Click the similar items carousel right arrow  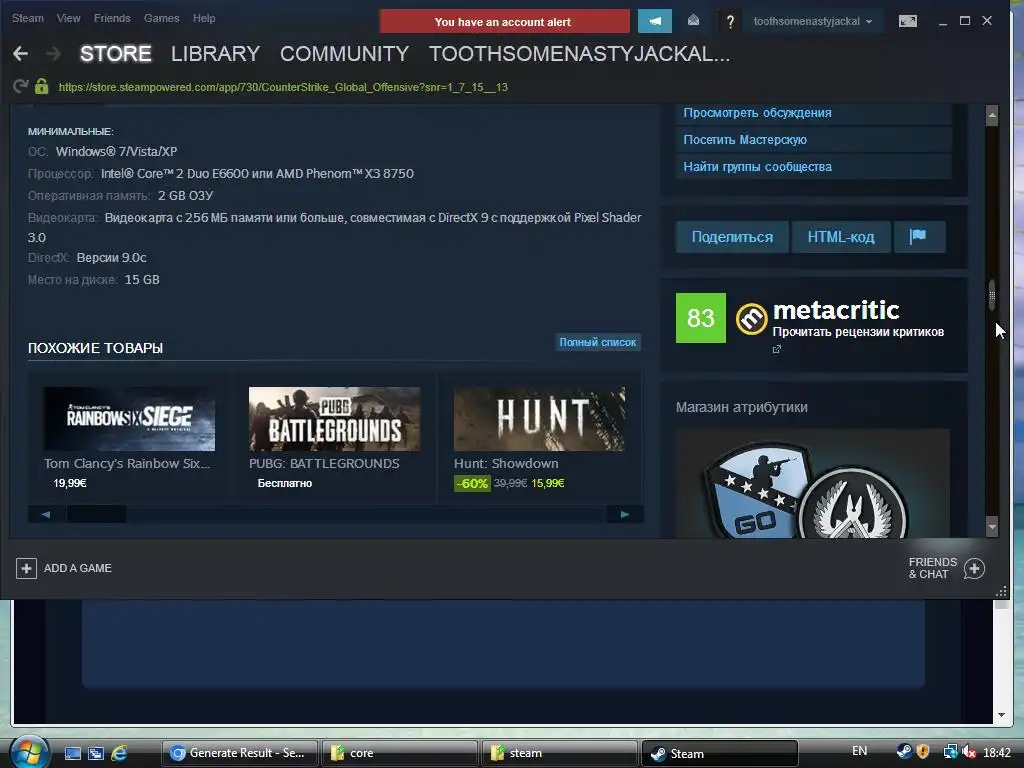point(625,515)
